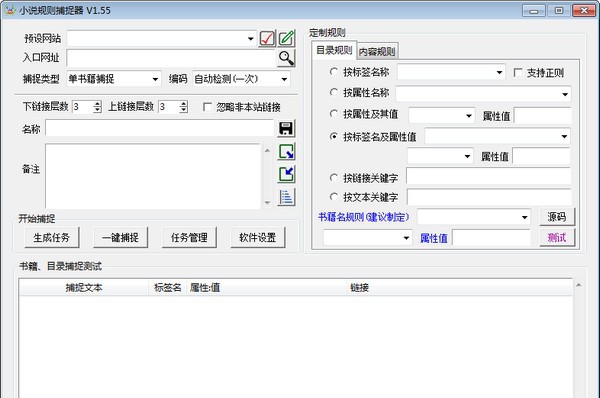Select 按文本关键字 radio option
600x398 pixels.
[334, 197]
